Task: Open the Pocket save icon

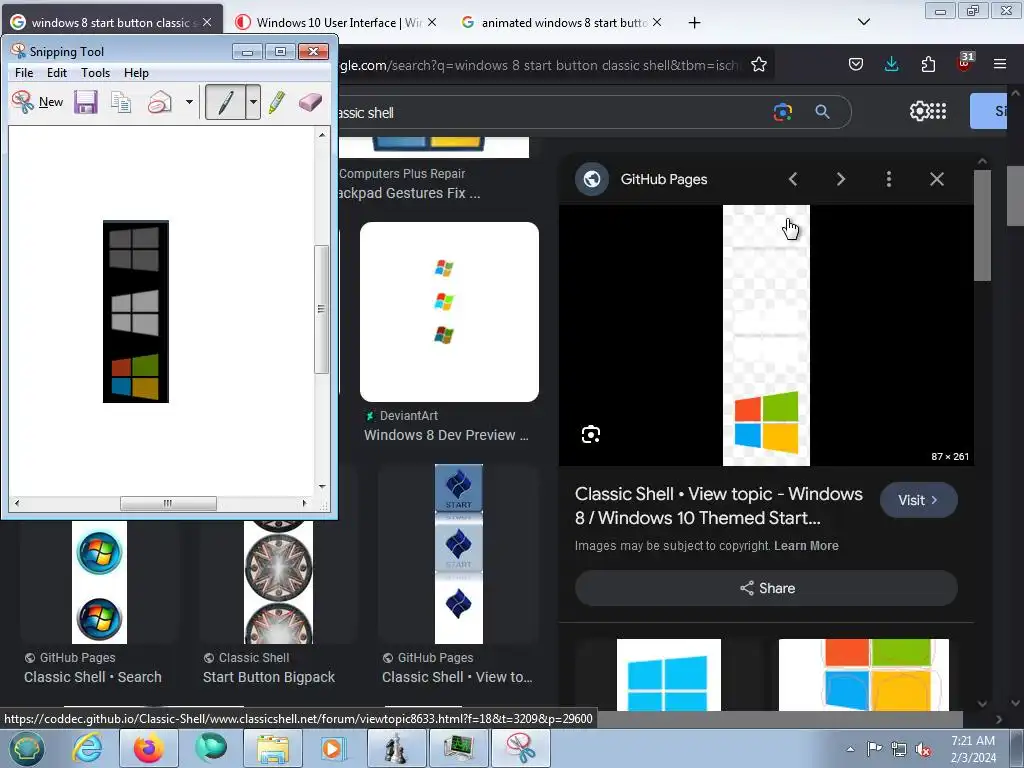Action: tap(856, 64)
